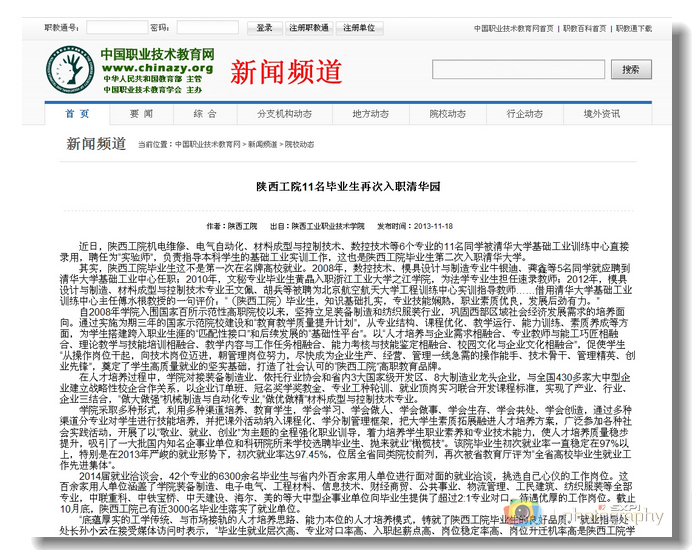Switch to the 要闻 tab

pos(141,114)
